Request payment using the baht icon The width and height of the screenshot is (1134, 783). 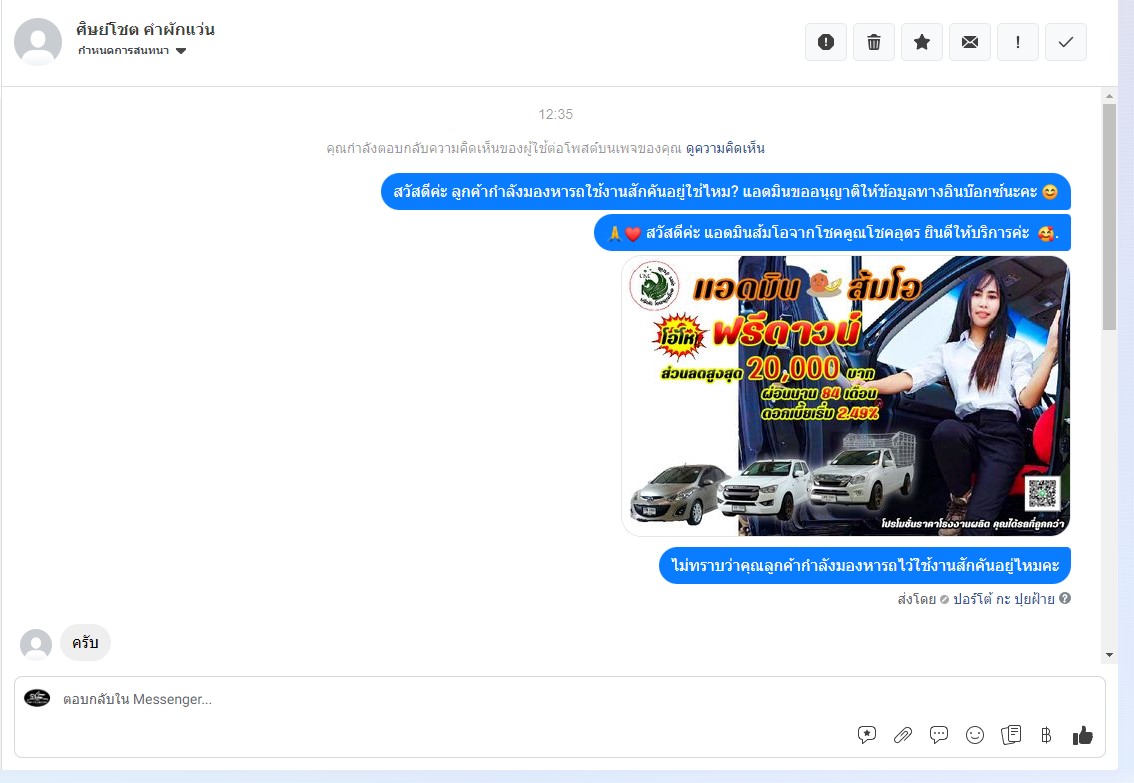coord(1046,735)
